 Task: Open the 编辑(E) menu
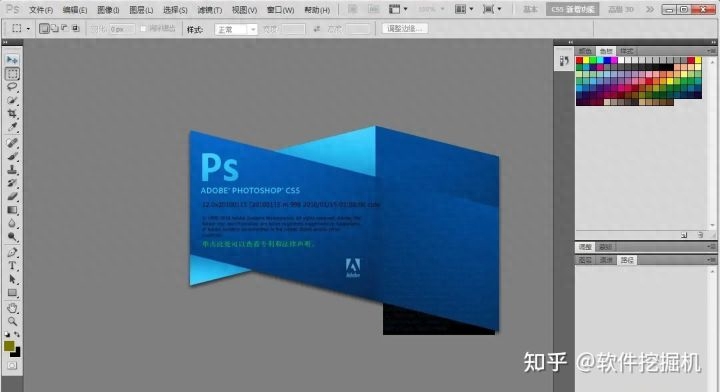tap(75, 10)
